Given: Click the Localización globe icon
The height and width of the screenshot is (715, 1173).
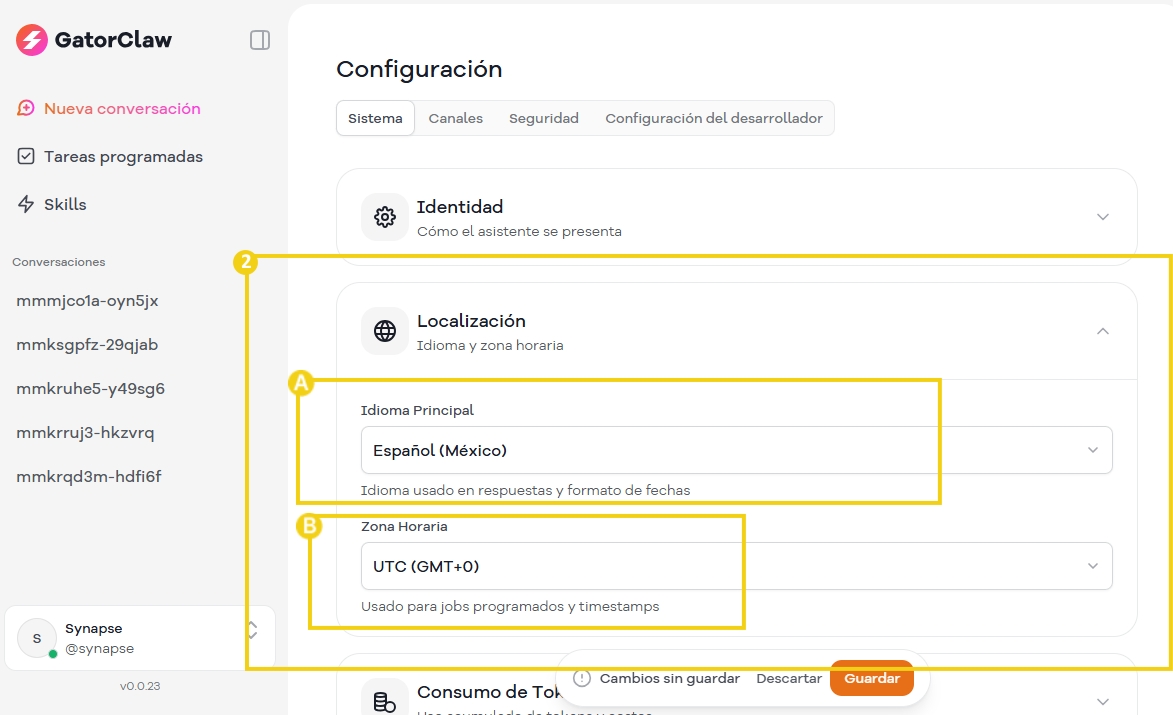Looking at the screenshot, I should click(x=384, y=331).
